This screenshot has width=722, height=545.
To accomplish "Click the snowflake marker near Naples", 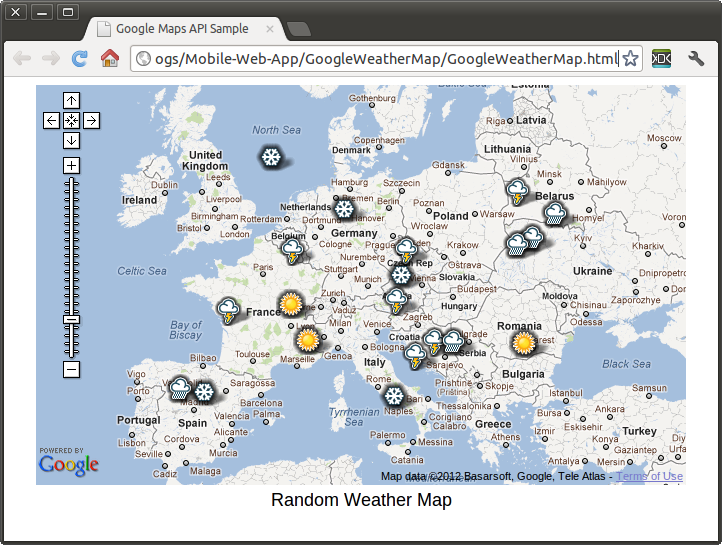I will point(394,396).
